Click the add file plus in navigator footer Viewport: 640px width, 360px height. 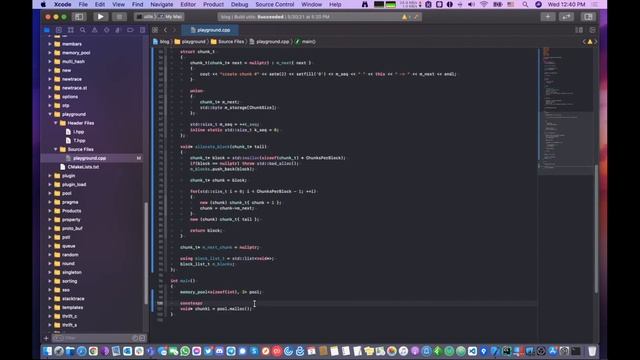(46, 338)
